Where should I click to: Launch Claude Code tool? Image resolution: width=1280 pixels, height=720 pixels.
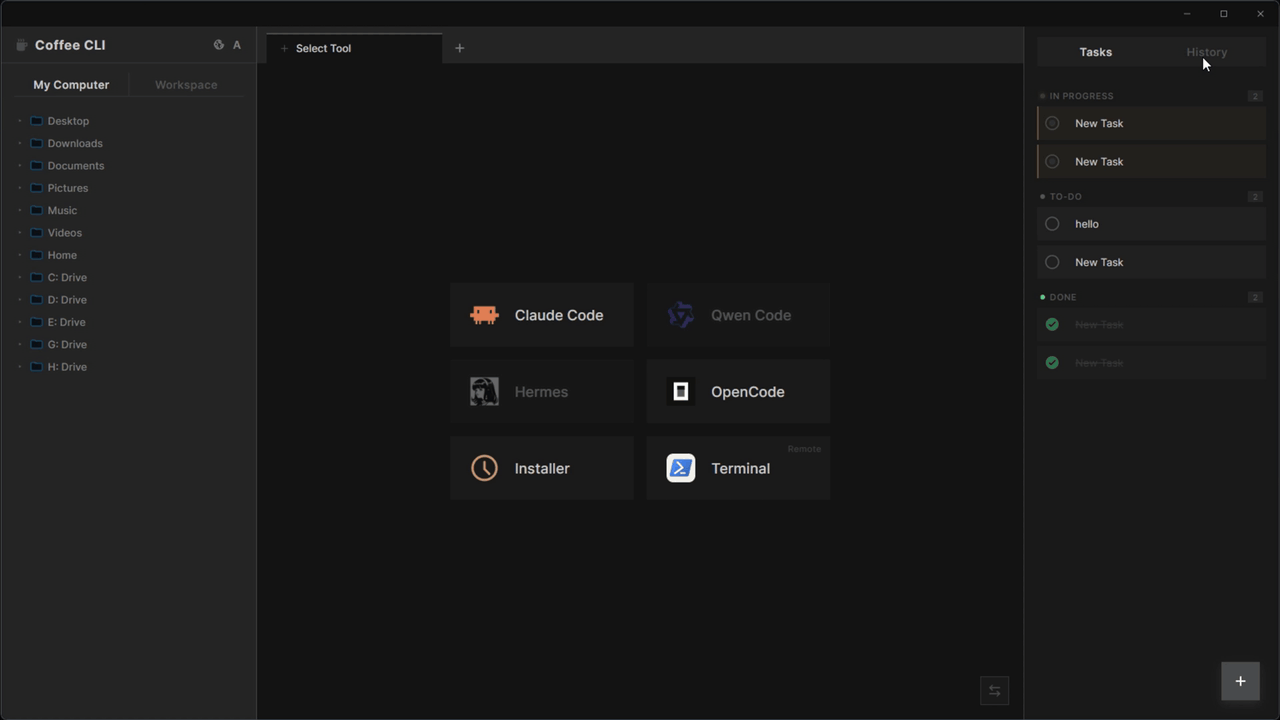click(542, 315)
